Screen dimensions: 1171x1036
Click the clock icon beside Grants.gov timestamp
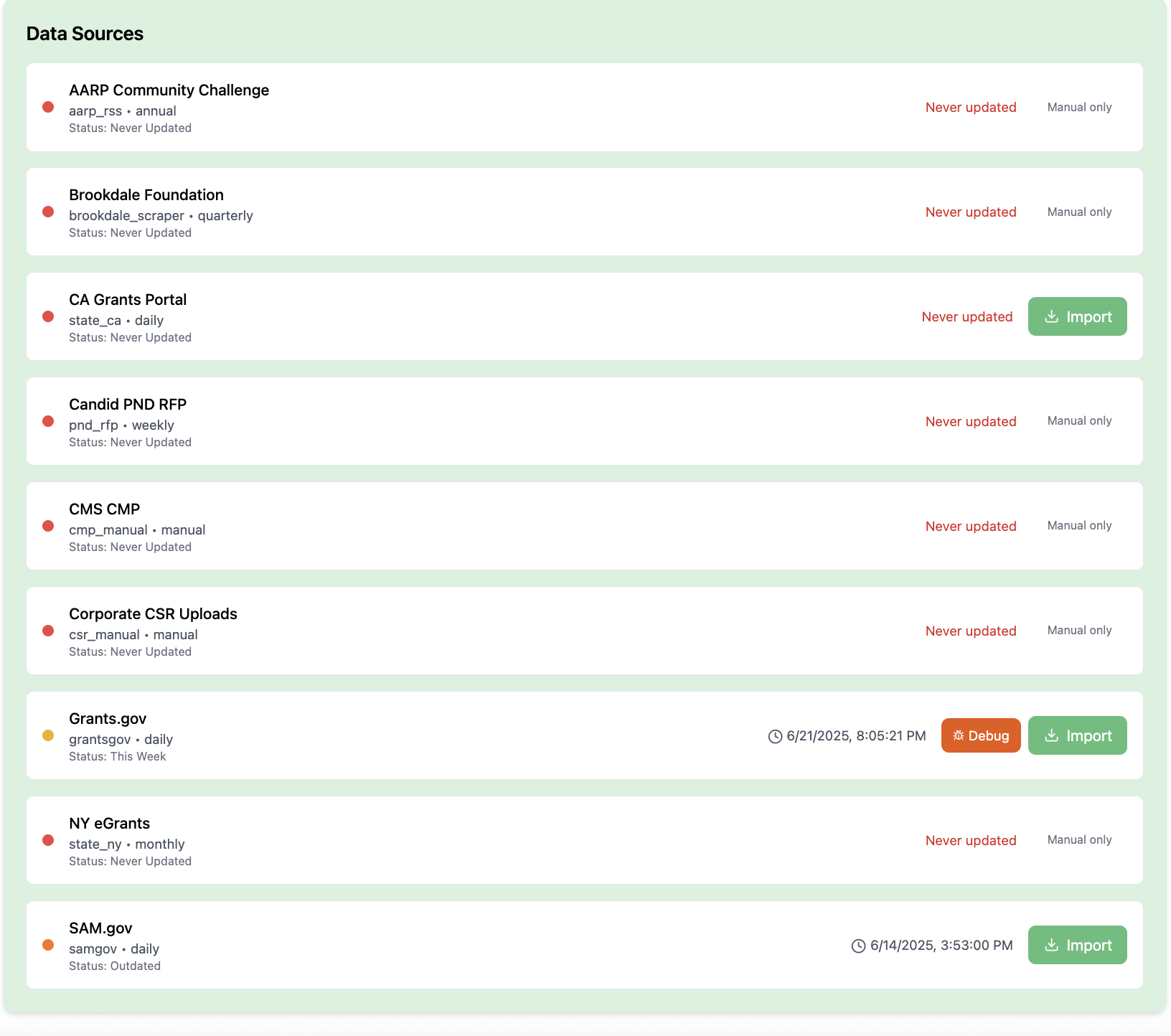pos(775,736)
